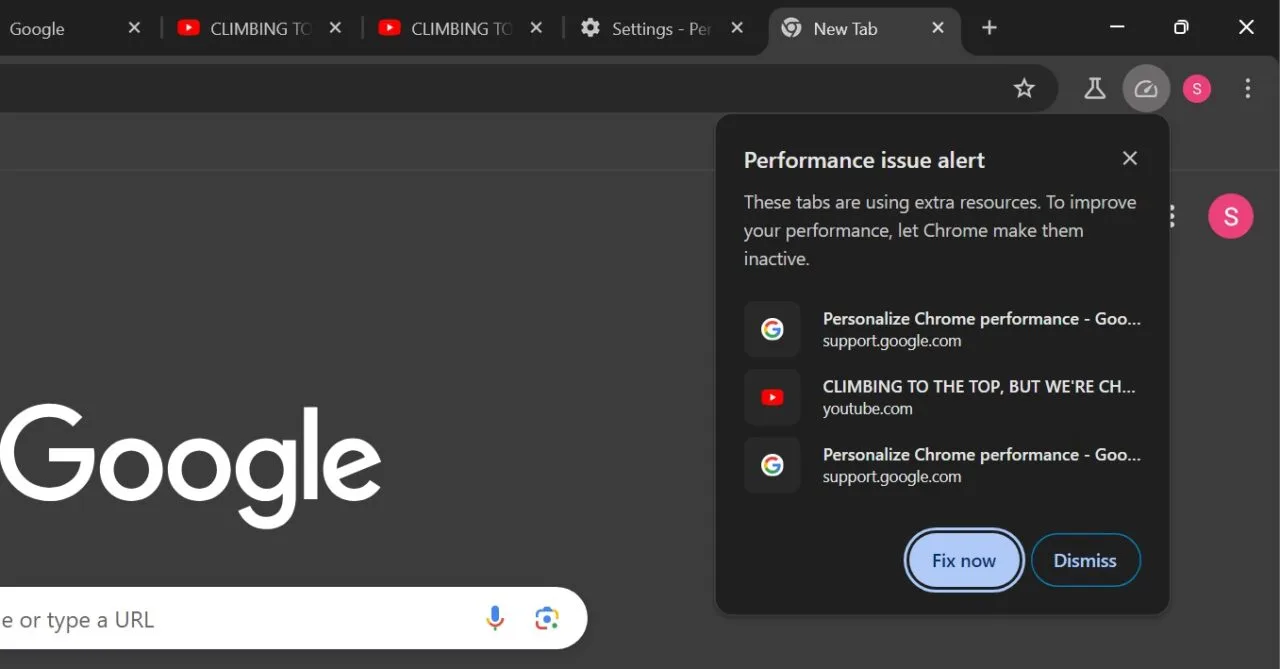Close the New Tab tab

point(938,28)
